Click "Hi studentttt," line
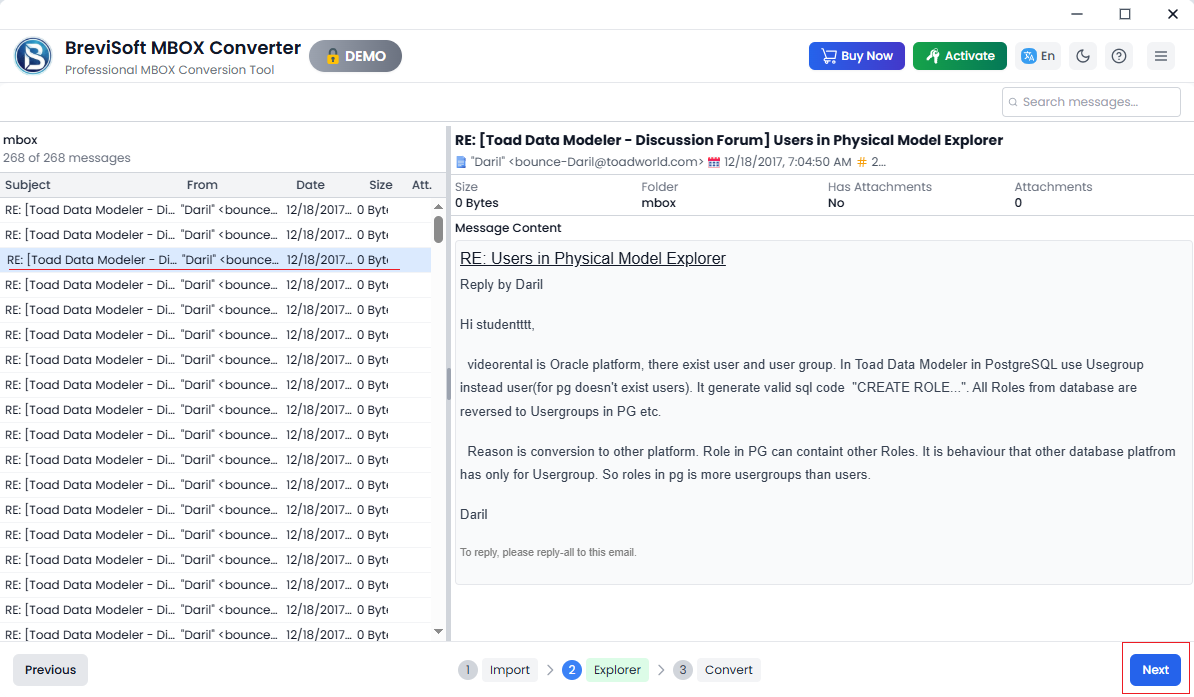This screenshot has width=1194, height=697. coord(497,325)
